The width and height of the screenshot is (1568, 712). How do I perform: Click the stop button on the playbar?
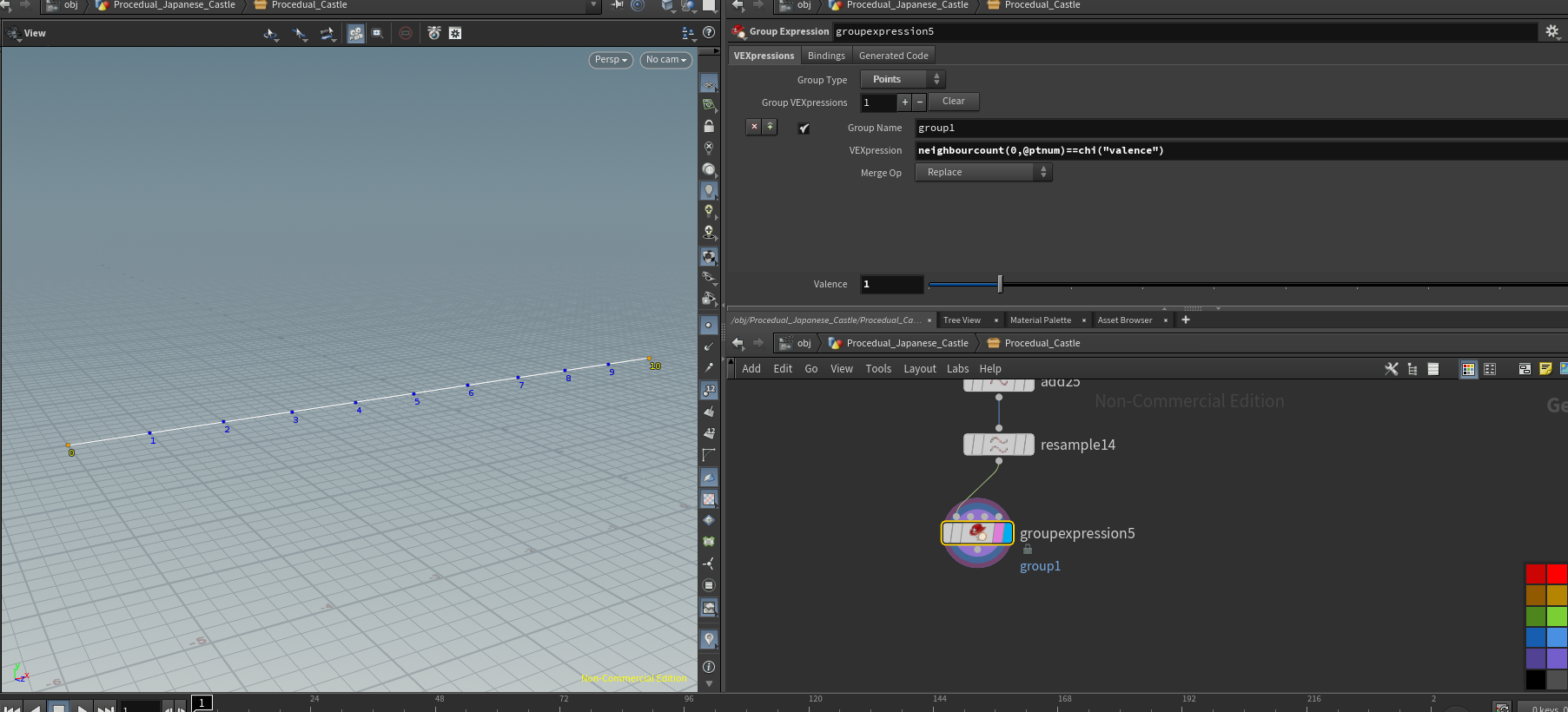coord(58,708)
